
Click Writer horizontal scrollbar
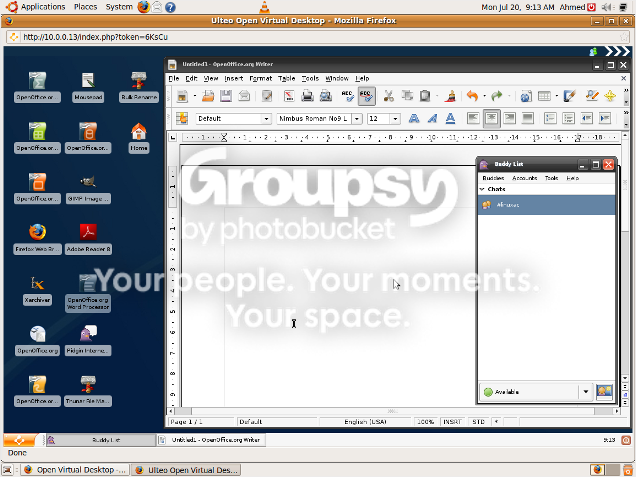tap(391, 411)
